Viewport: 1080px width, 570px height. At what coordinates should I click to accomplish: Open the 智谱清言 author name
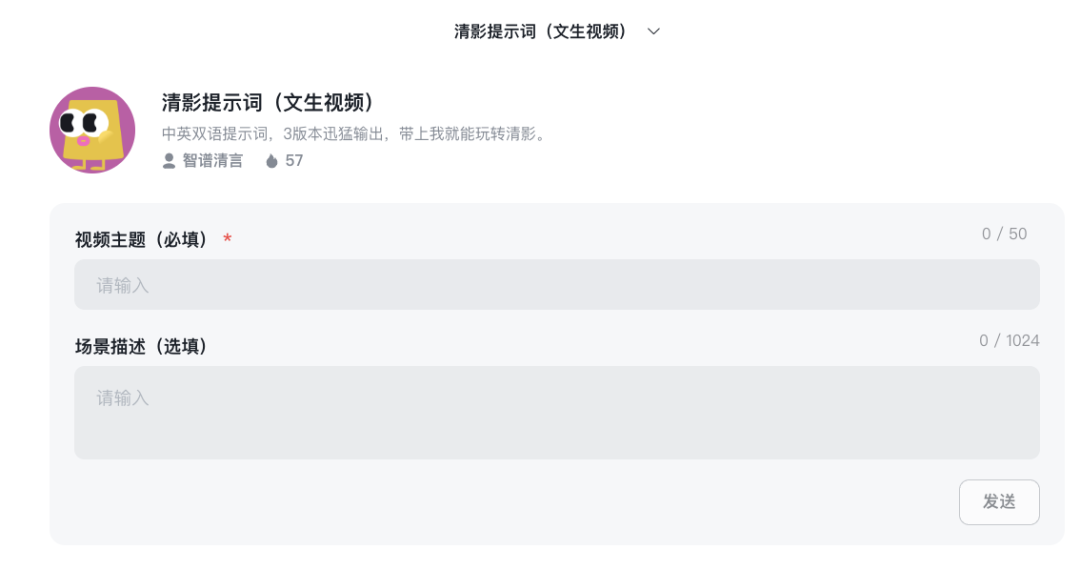pos(212,160)
